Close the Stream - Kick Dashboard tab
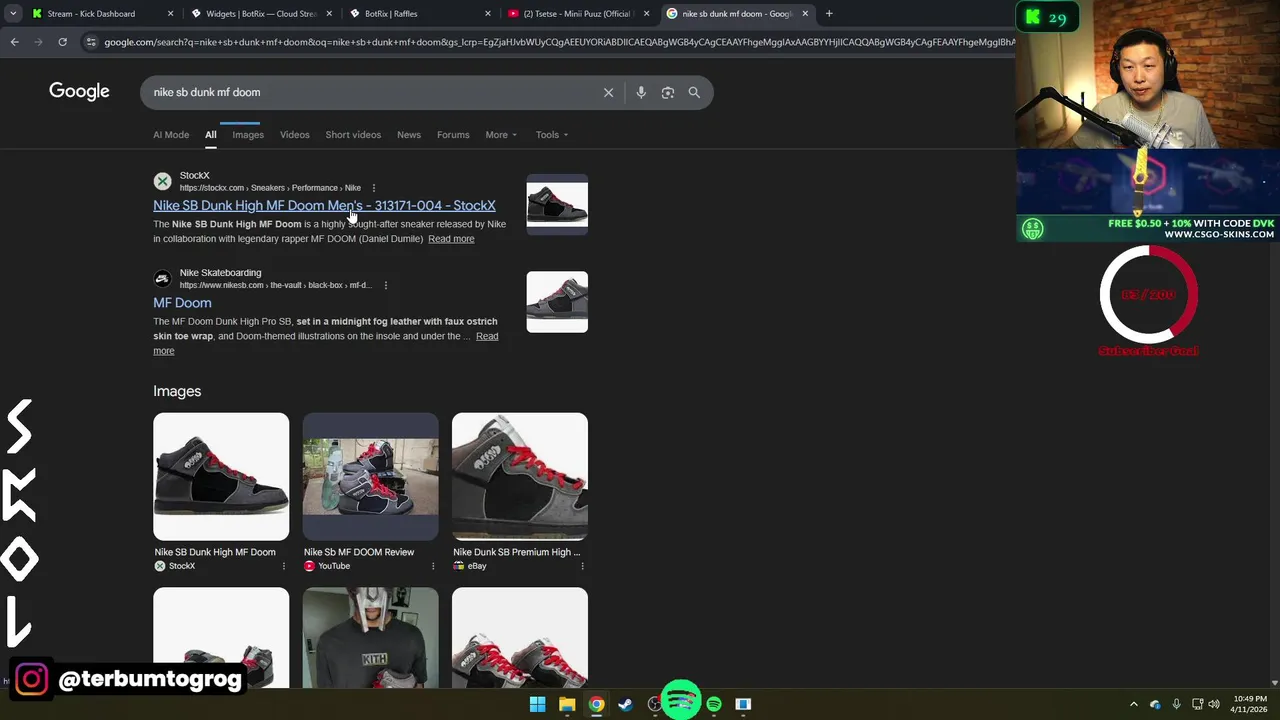1280x720 pixels. (x=170, y=14)
